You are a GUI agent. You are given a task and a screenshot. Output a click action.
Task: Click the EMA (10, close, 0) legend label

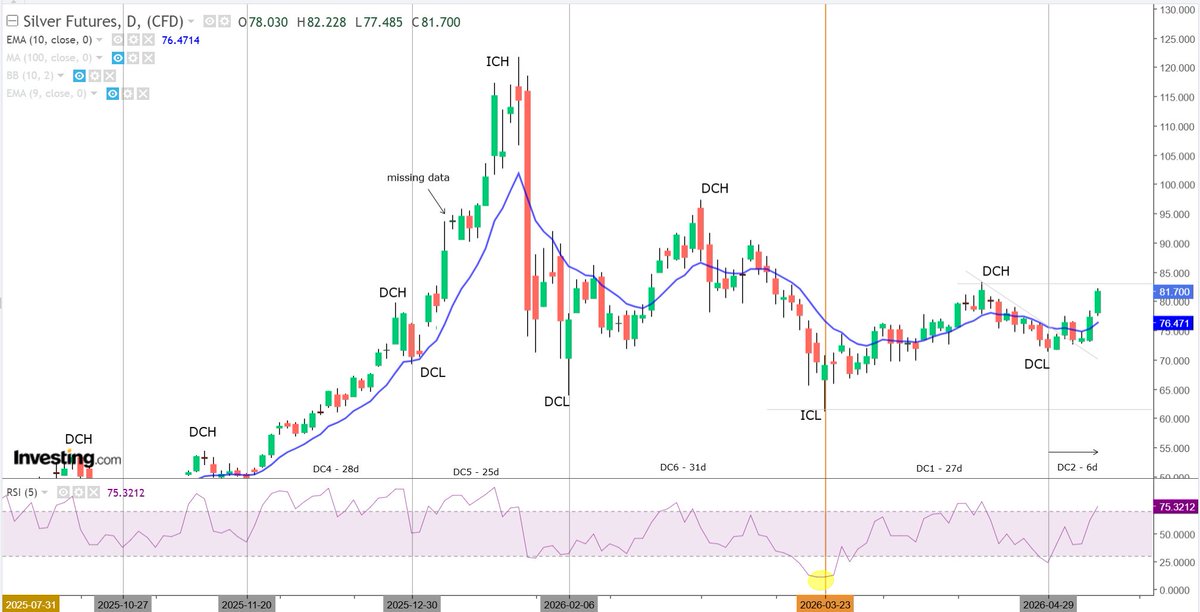click(49, 40)
